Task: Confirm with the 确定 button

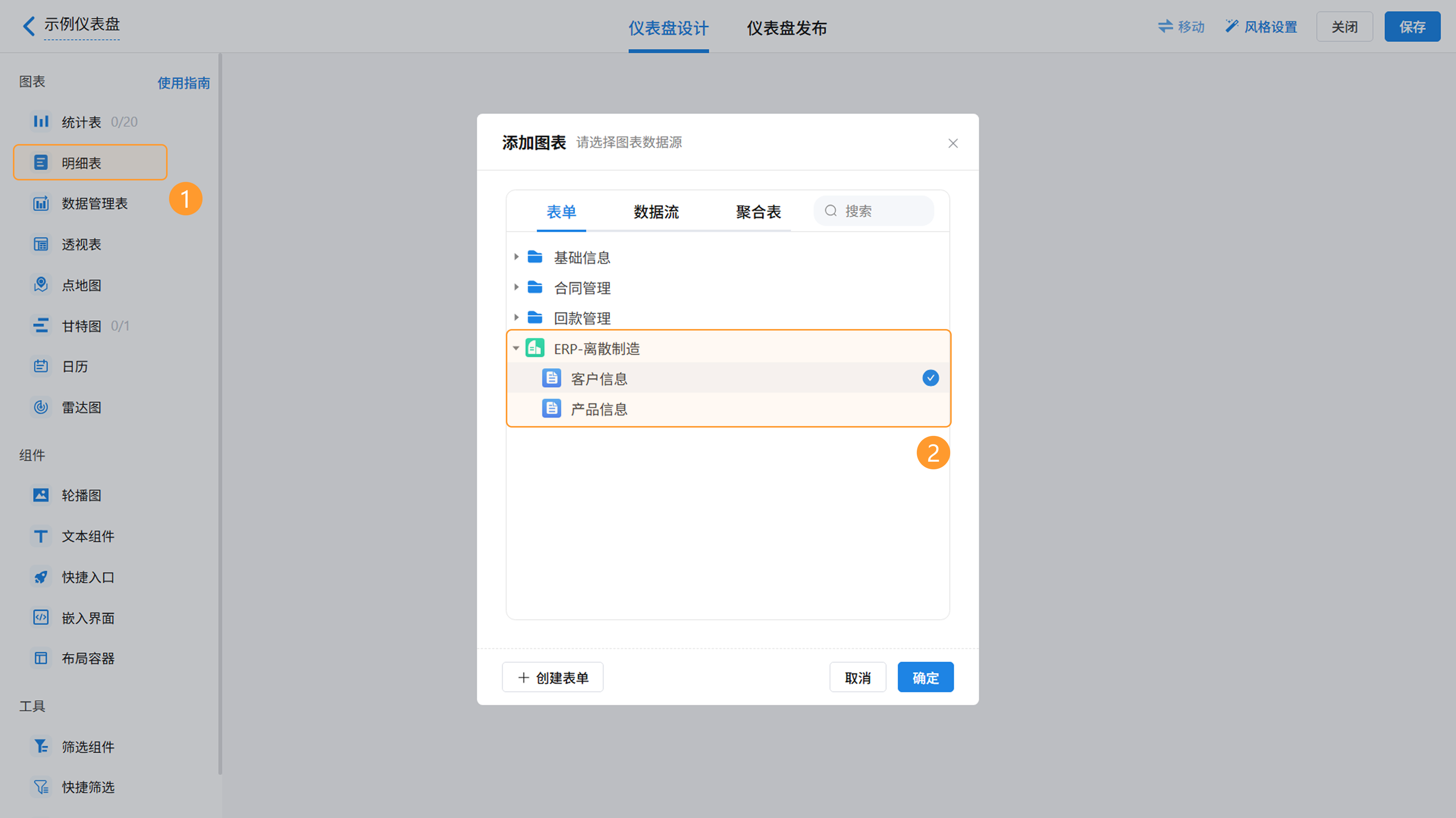Action: (x=925, y=677)
